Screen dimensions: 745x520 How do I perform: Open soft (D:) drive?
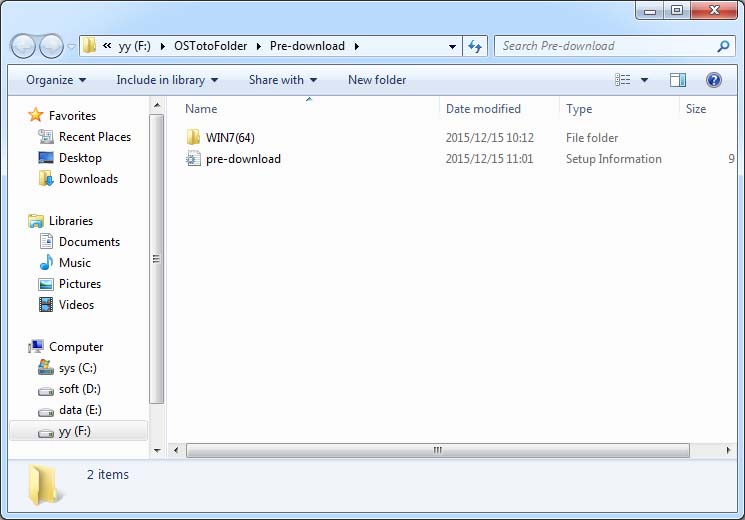click(x=80, y=389)
